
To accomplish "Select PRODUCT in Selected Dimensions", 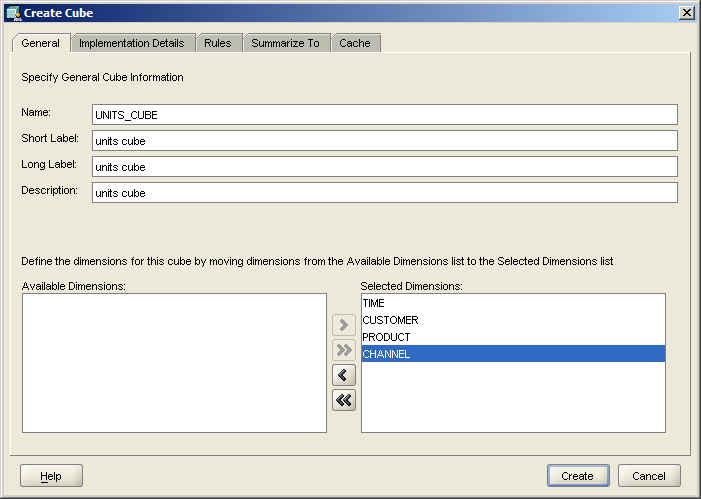I will coord(513,337).
